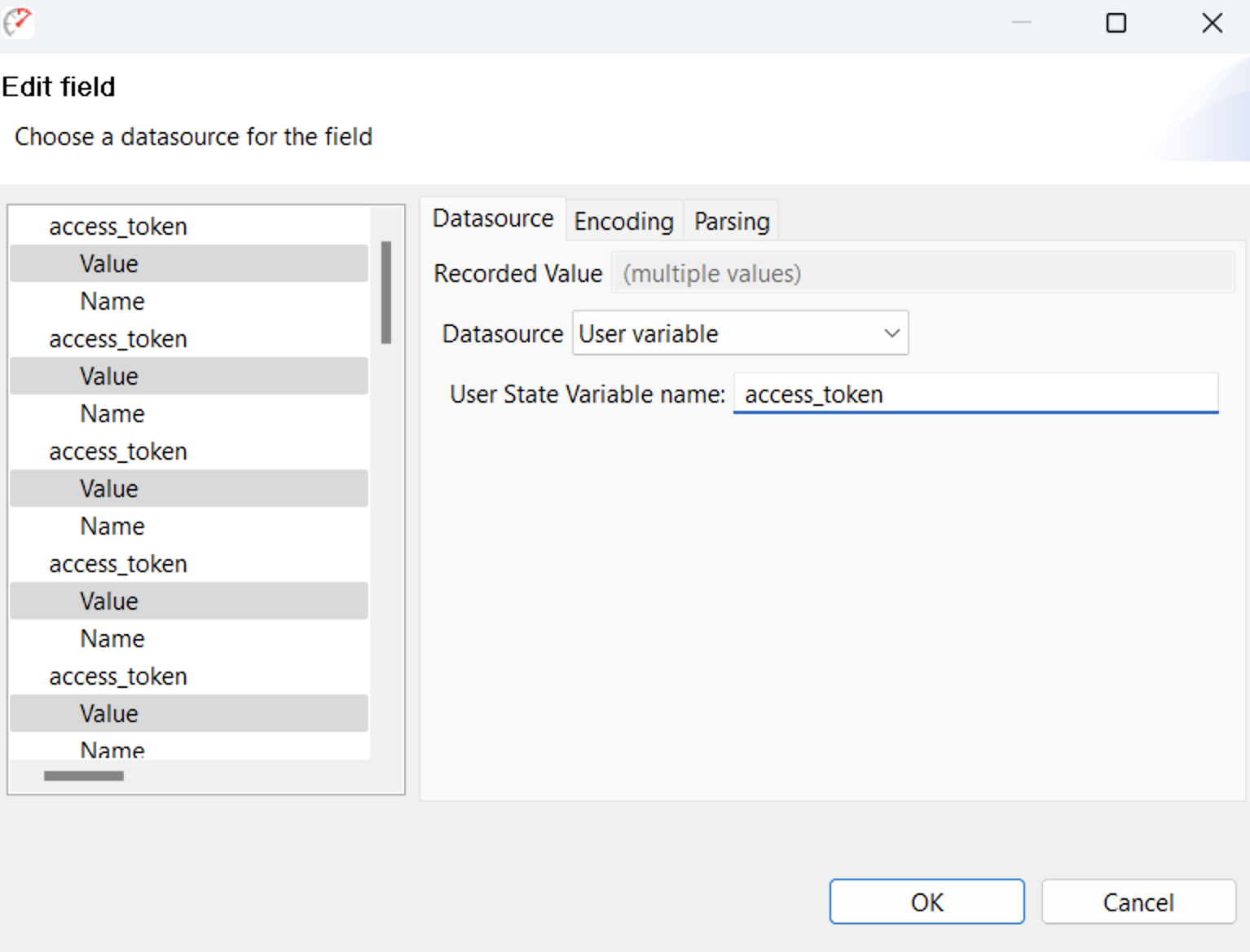Screen dimensions: 1250x952
Task: Click the 'Recorded Value' label
Action: point(518,273)
